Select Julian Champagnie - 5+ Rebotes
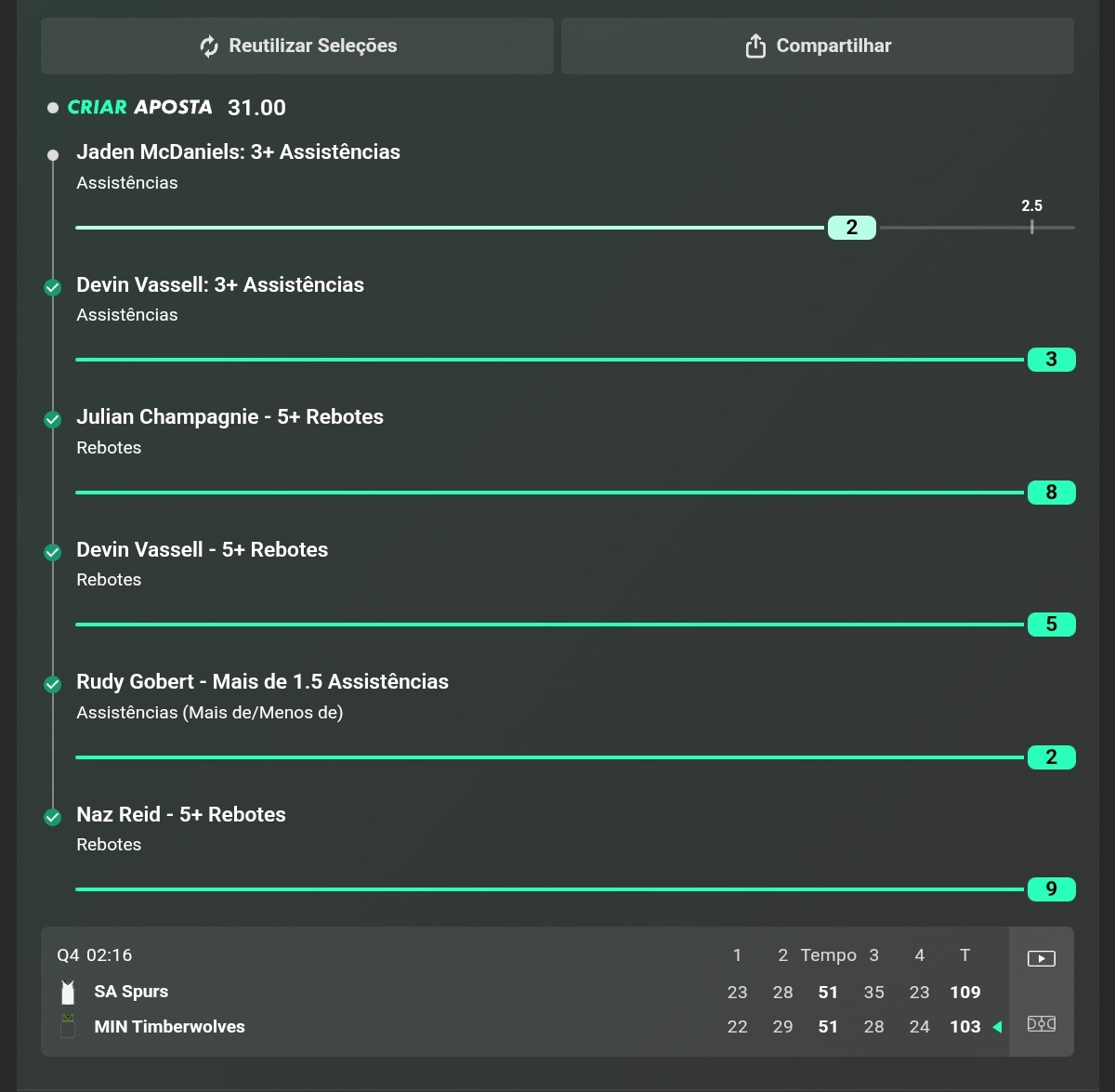Viewport: 1115px width, 1092px height. point(230,417)
